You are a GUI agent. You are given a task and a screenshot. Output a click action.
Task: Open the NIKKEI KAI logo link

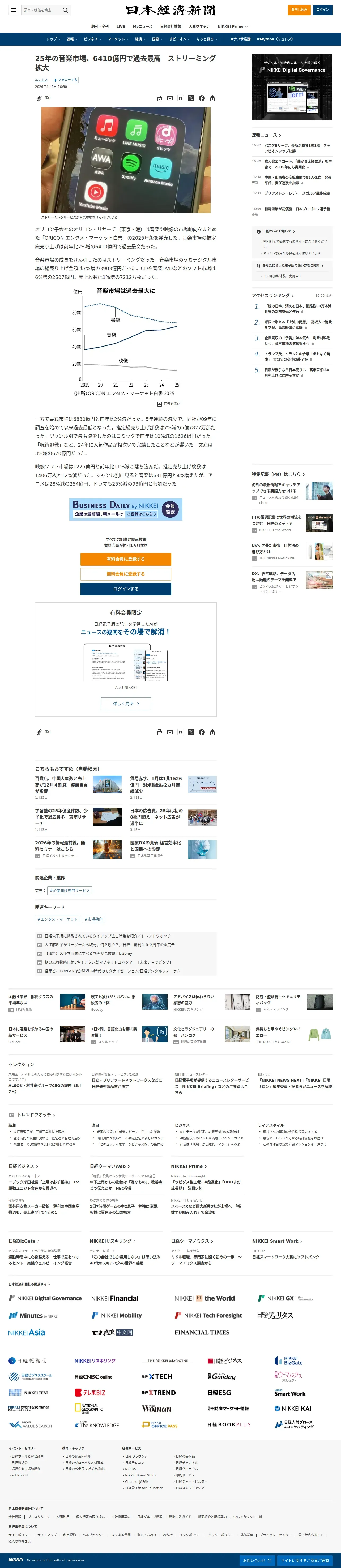point(293,1409)
